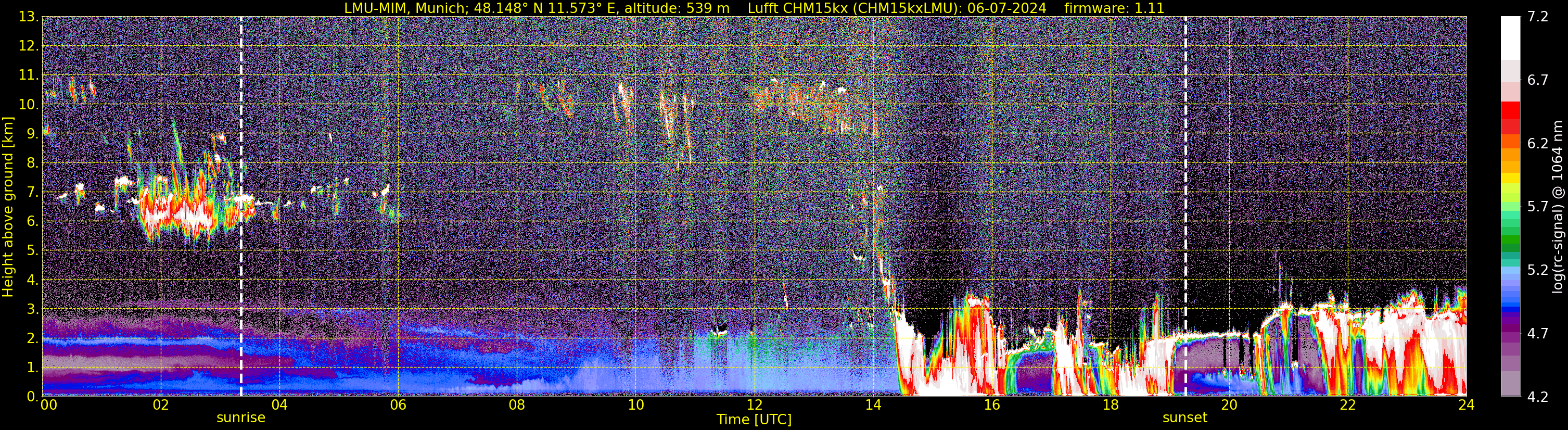Click the x-axis tick label 14
Screen dimensions: 1568x430
pos(873,405)
